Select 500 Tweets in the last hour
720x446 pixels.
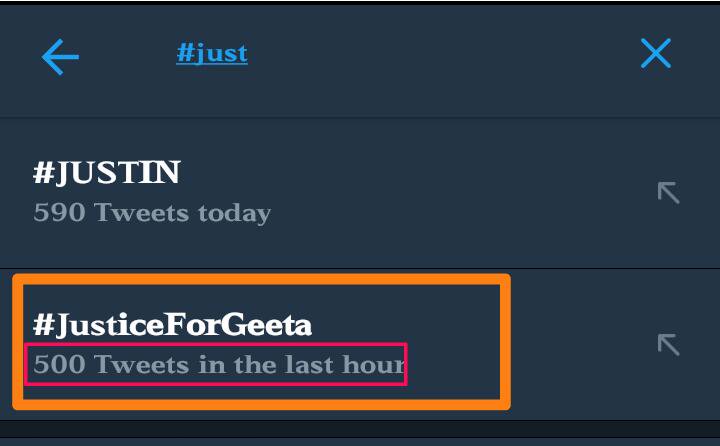pos(219,364)
